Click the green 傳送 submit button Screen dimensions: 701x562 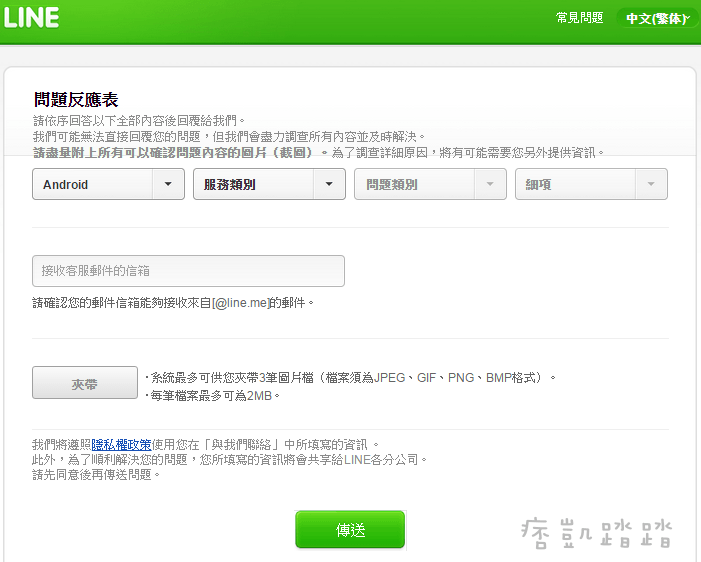coord(350,530)
